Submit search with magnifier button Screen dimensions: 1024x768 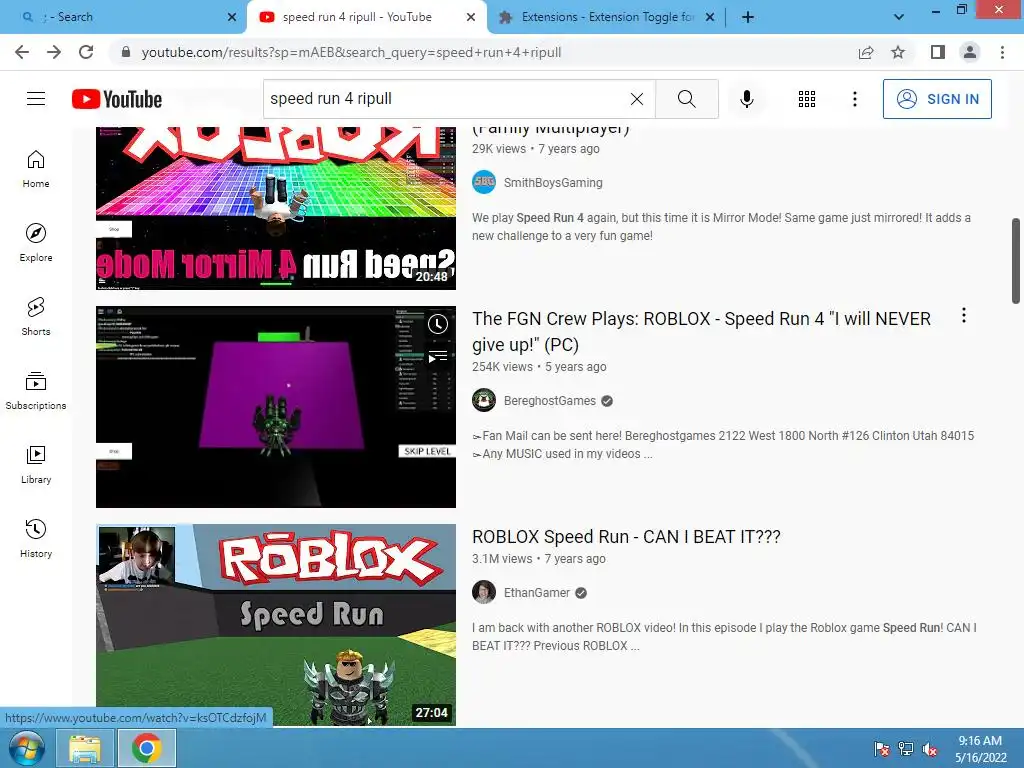(686, 99)
